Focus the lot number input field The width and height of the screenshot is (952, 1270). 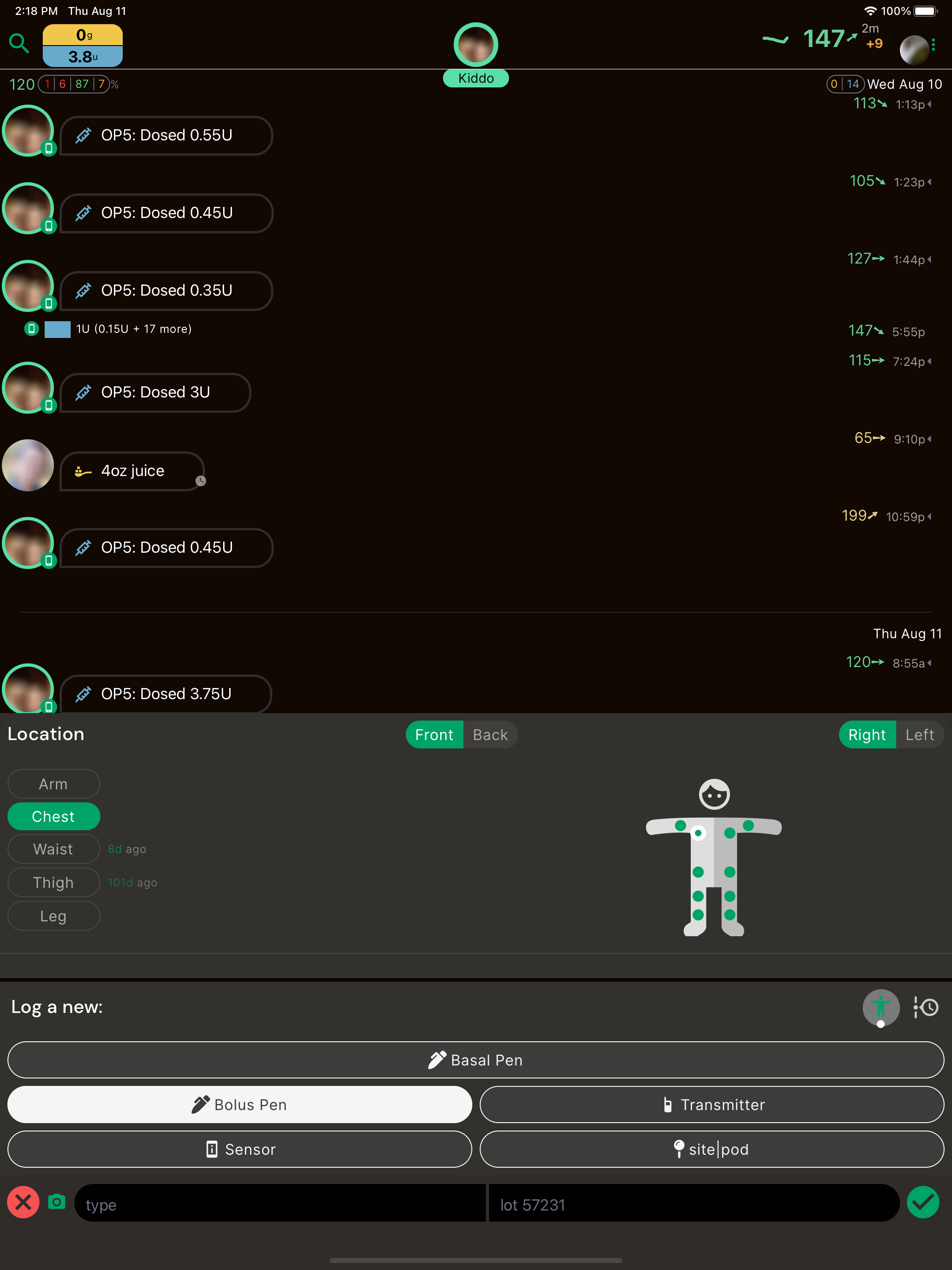pyautogui.click(x=693, y=1203)
